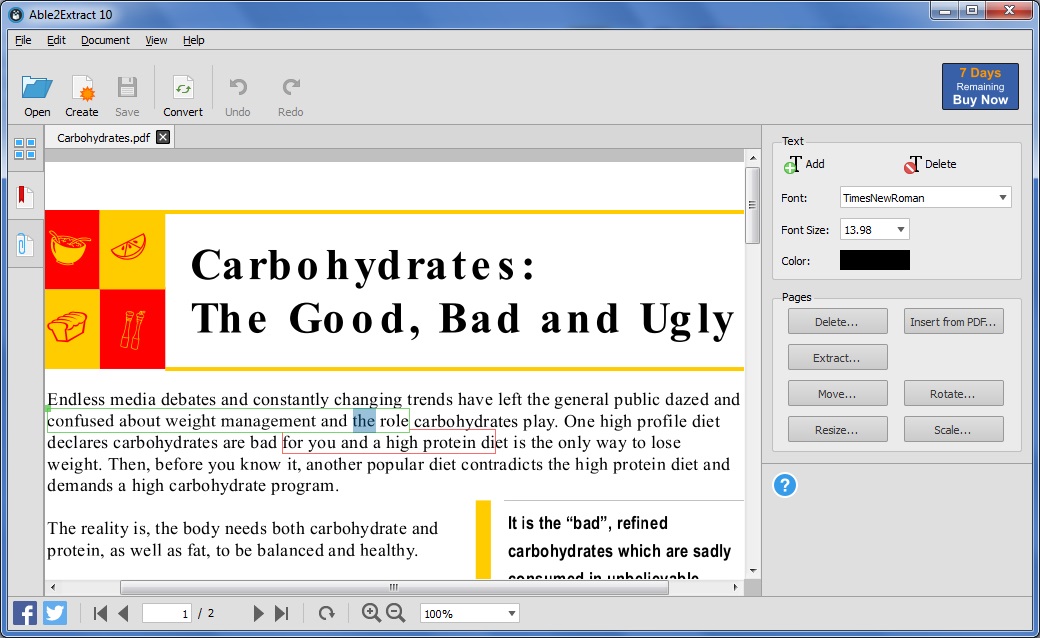1040x638 pixels.
Task: Zoom in on the document
Action: [x=372, y=612]
